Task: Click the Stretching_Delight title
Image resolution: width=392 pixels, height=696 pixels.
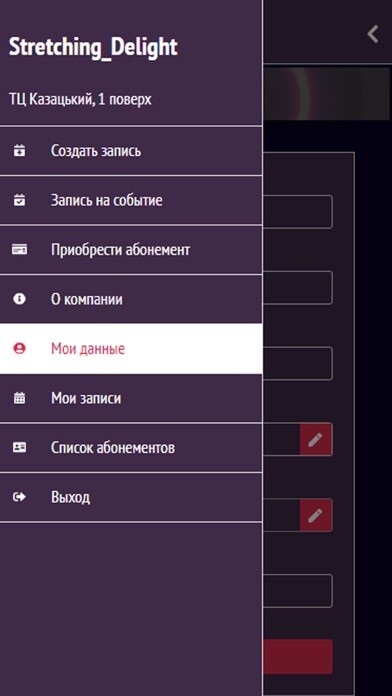Action: pos(93,47)
